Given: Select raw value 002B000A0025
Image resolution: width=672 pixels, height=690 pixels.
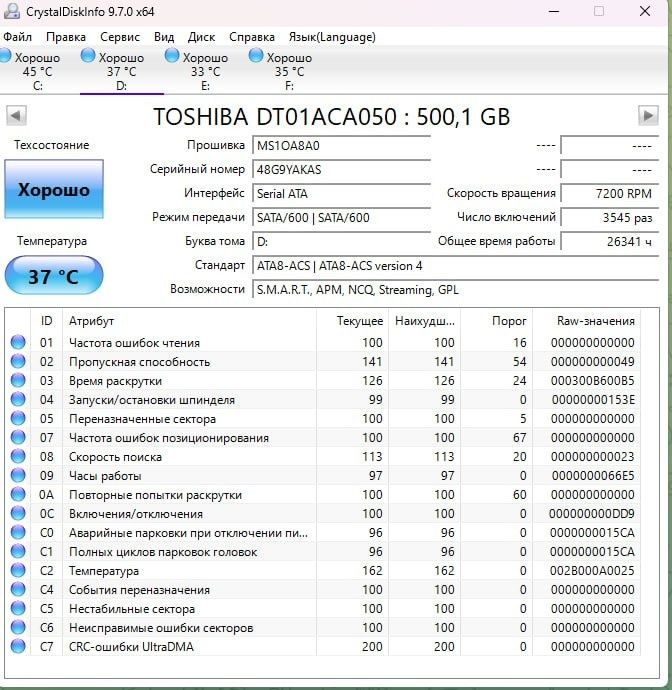Looking at the screenshot, I should tap(592, 571).
